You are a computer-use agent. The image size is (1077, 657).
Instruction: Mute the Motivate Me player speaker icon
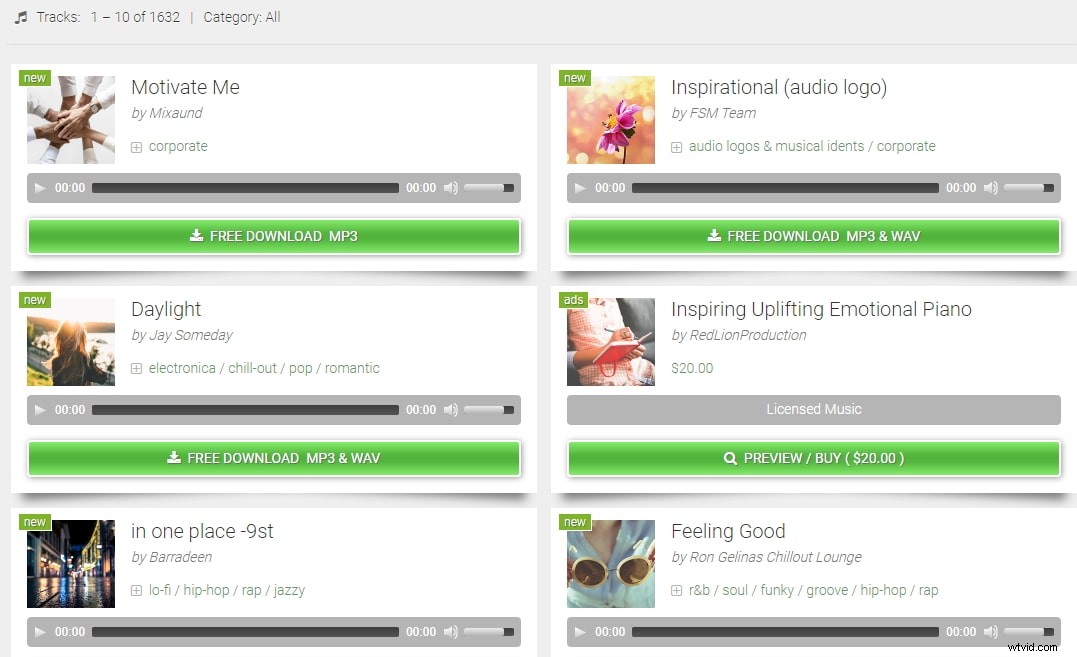451,188
